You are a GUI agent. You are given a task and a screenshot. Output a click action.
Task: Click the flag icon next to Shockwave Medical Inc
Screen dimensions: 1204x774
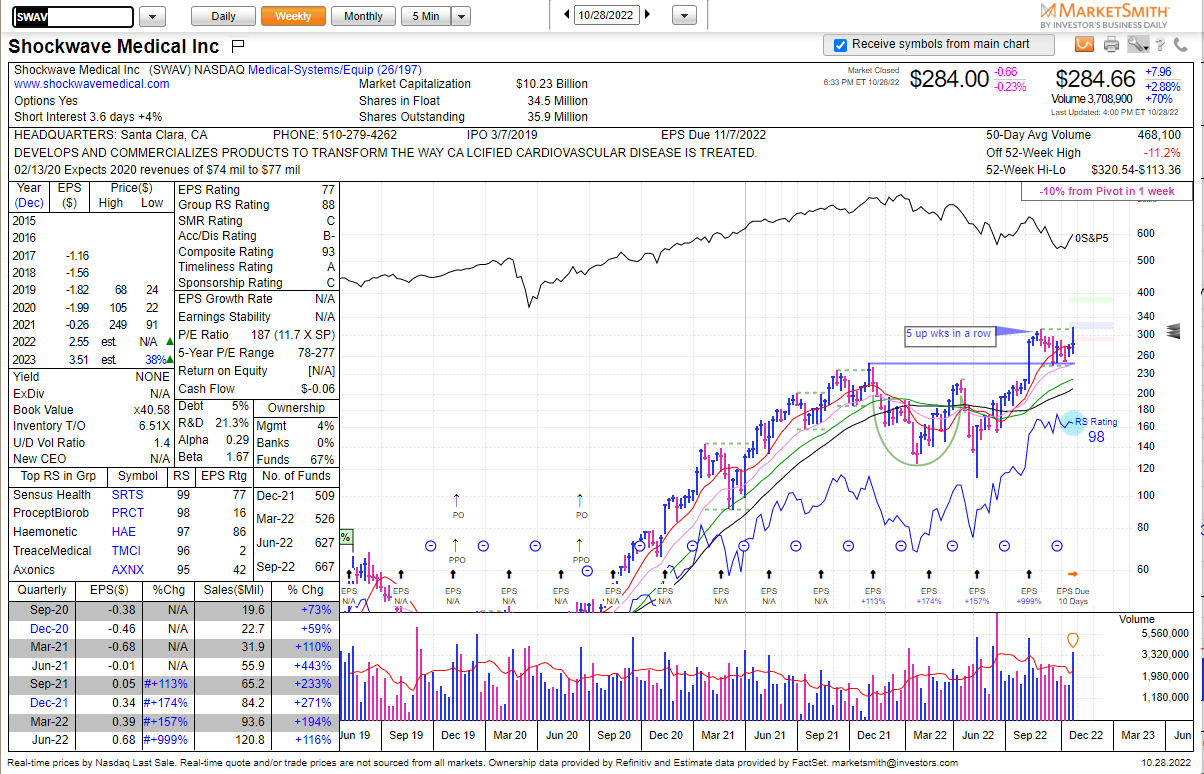pyautogui.click(x=238, y=46)
